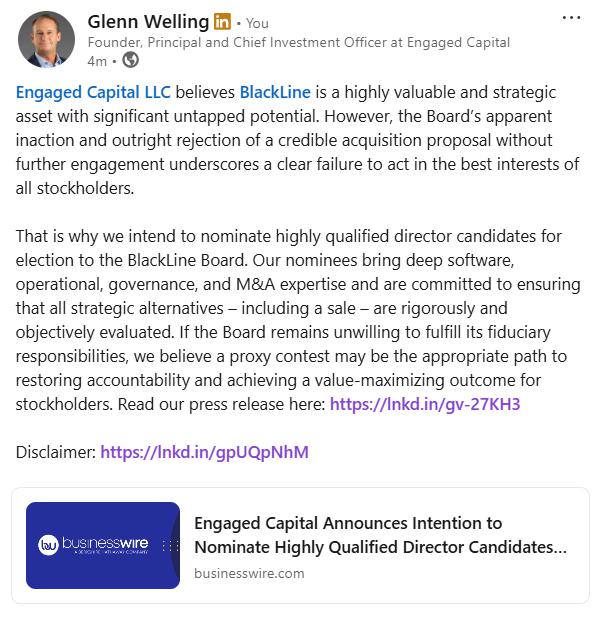Click the businesswire.com source domain

coord(249,573)
